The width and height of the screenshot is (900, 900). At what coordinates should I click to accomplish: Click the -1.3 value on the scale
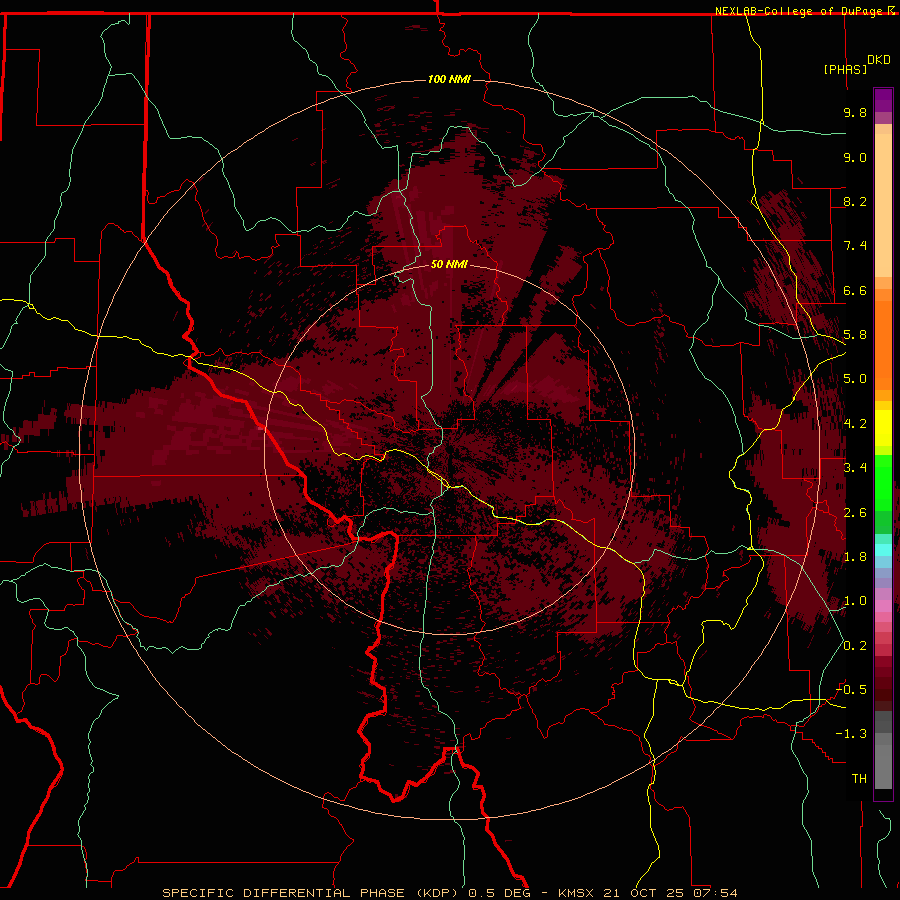coord(851,734)
